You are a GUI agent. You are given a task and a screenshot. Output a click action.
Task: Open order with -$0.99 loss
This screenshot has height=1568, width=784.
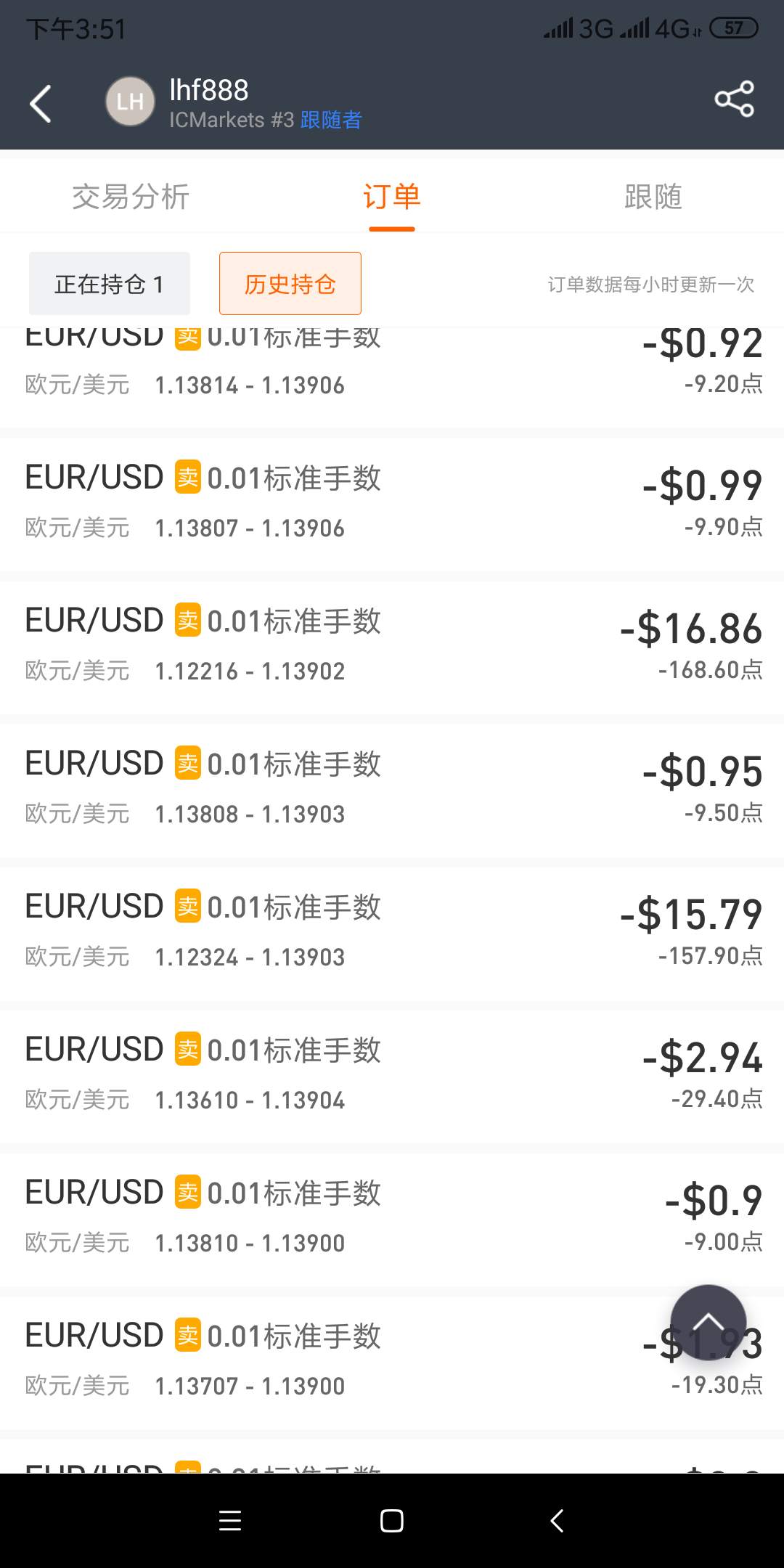(x=392, y=502)
